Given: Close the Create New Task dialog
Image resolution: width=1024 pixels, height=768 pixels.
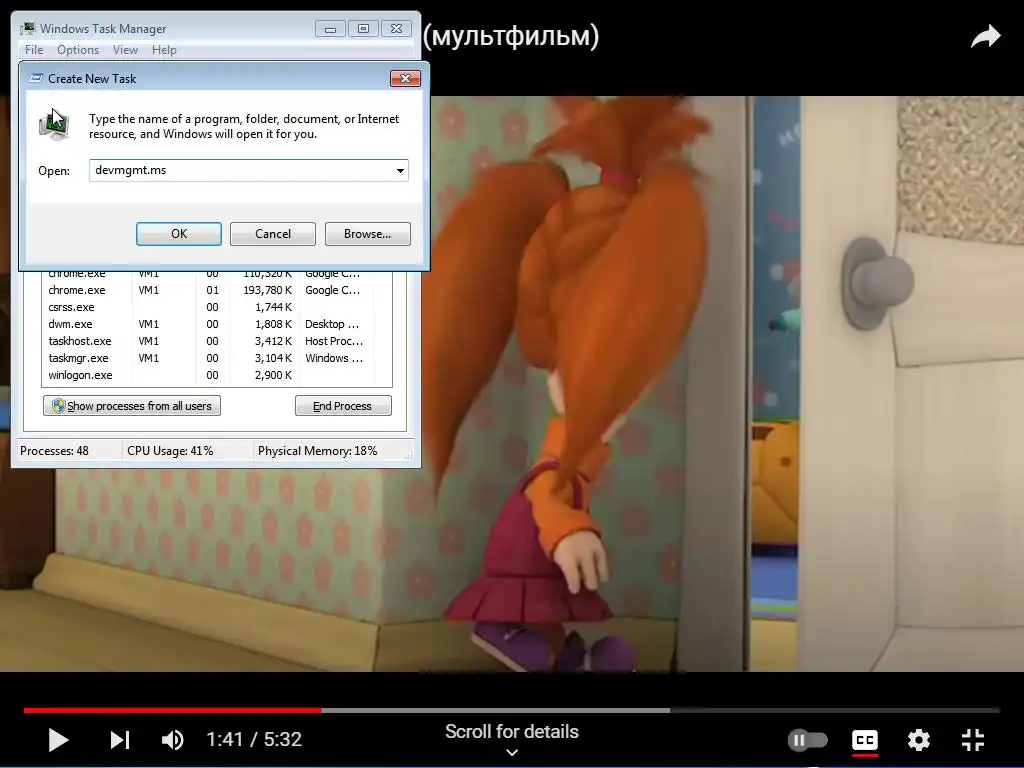Looking at the screenshot, I should point(405,78).
